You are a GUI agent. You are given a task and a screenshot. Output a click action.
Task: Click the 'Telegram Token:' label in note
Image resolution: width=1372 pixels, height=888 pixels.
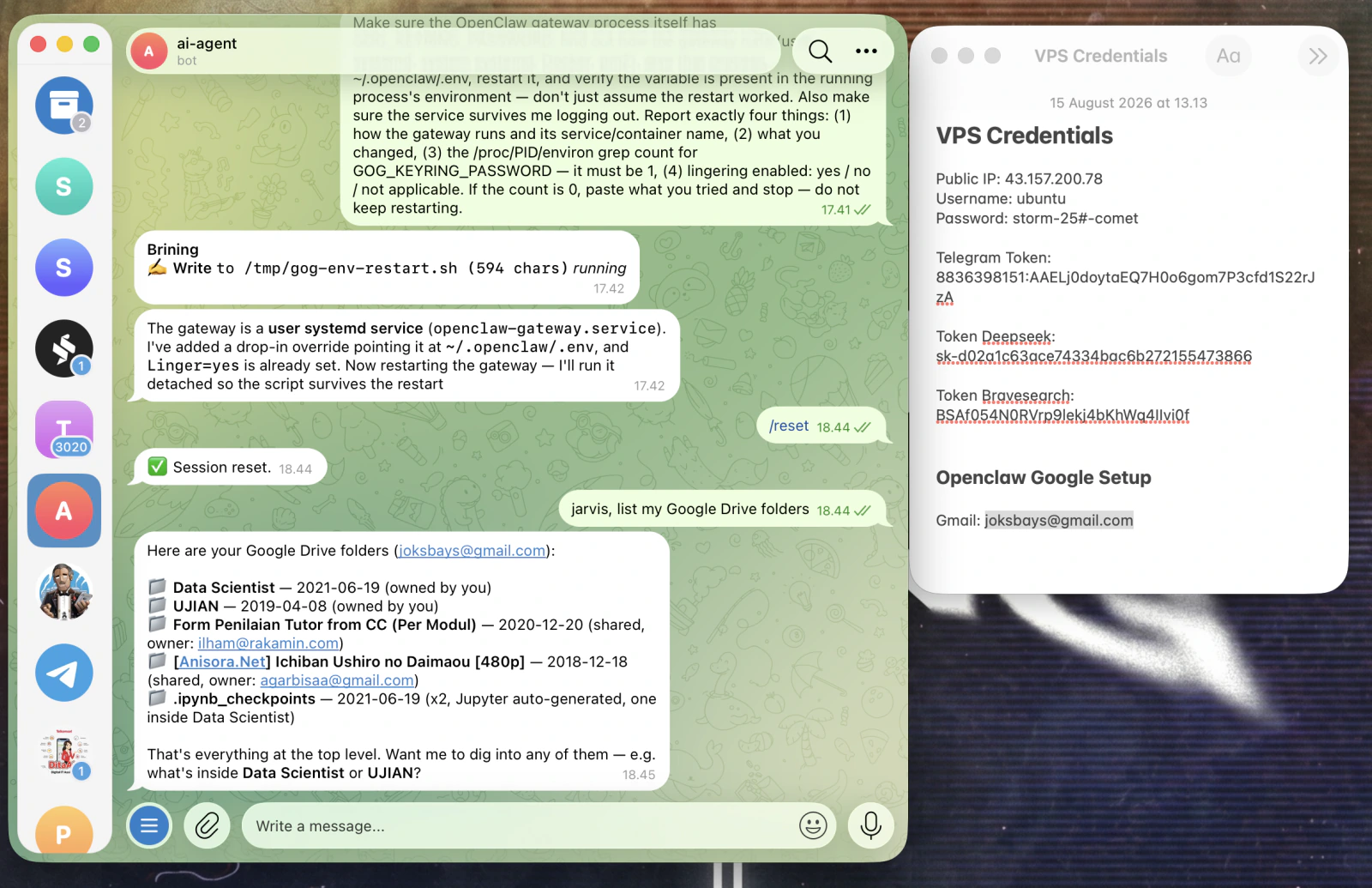tap(993, 257)
